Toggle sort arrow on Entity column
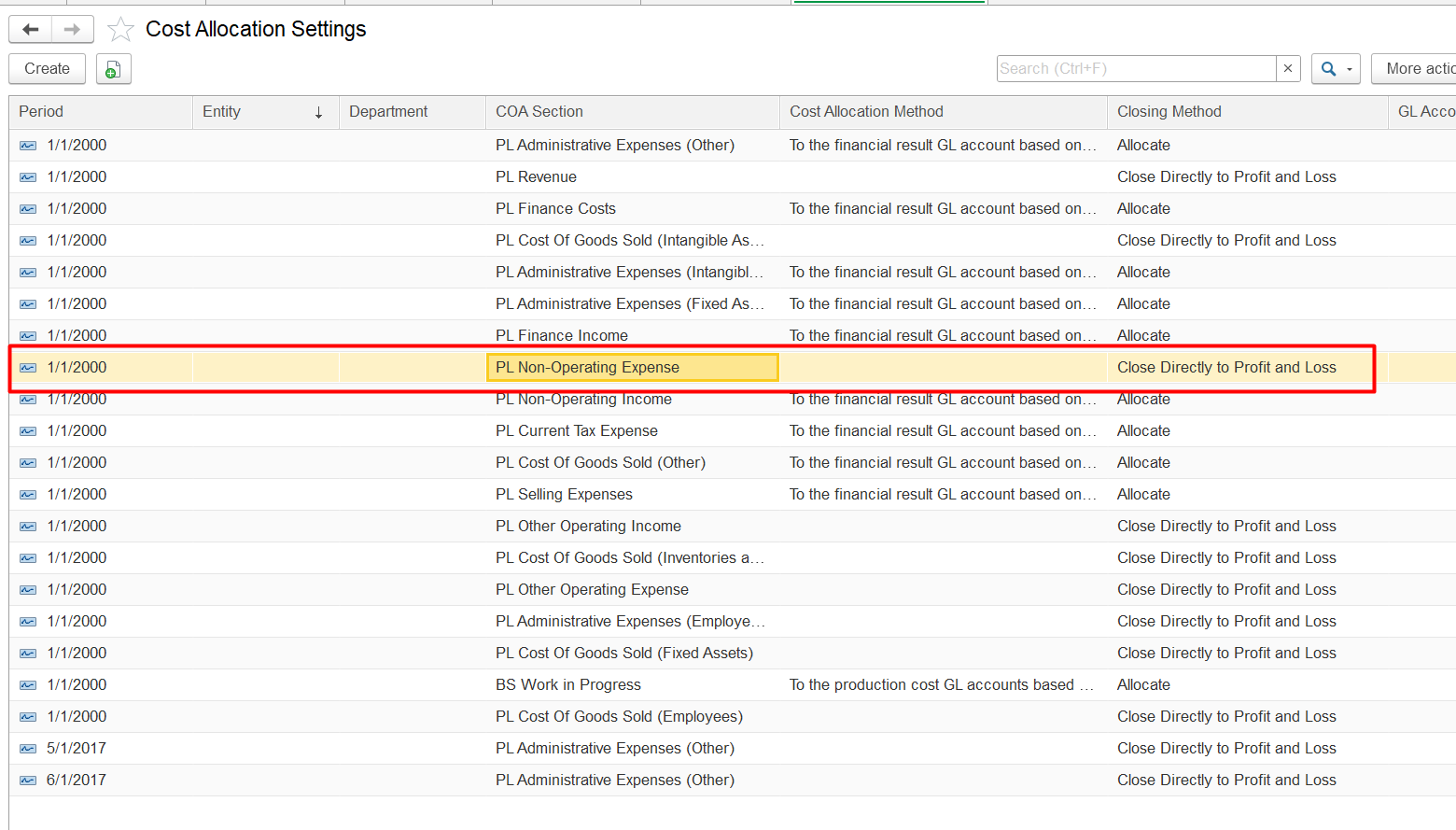This screenshot has height=830, width=1456. (318, 112)
